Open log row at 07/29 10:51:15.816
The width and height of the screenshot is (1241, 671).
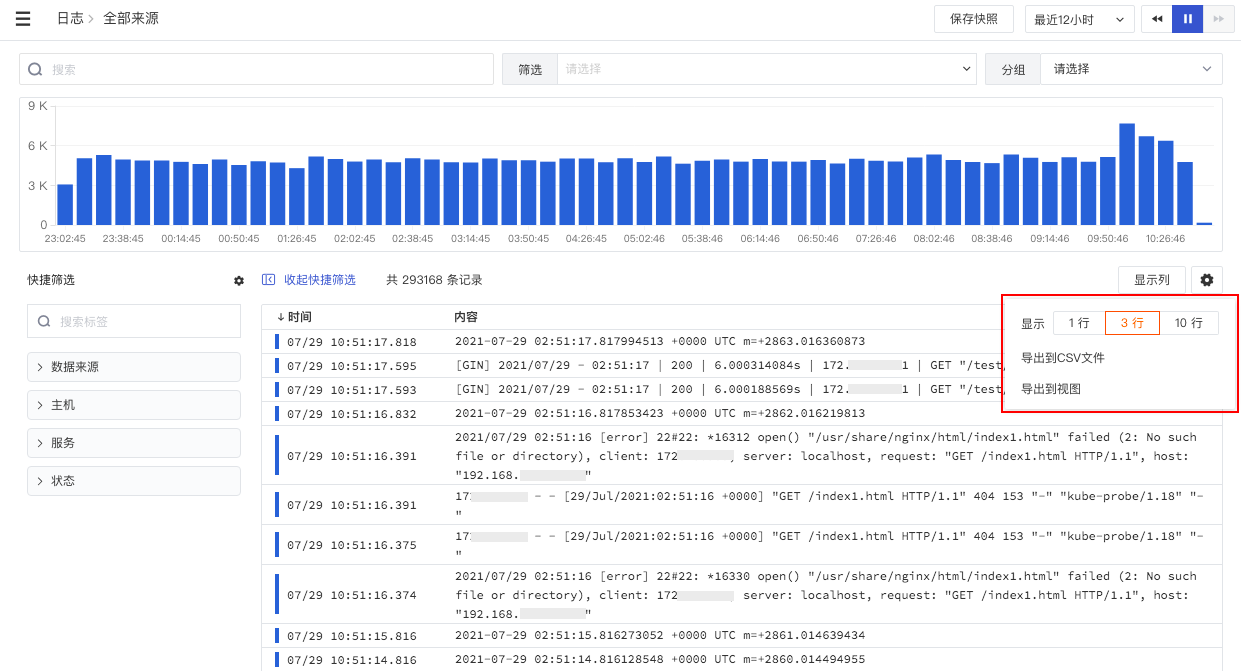[x=742, y=636]
